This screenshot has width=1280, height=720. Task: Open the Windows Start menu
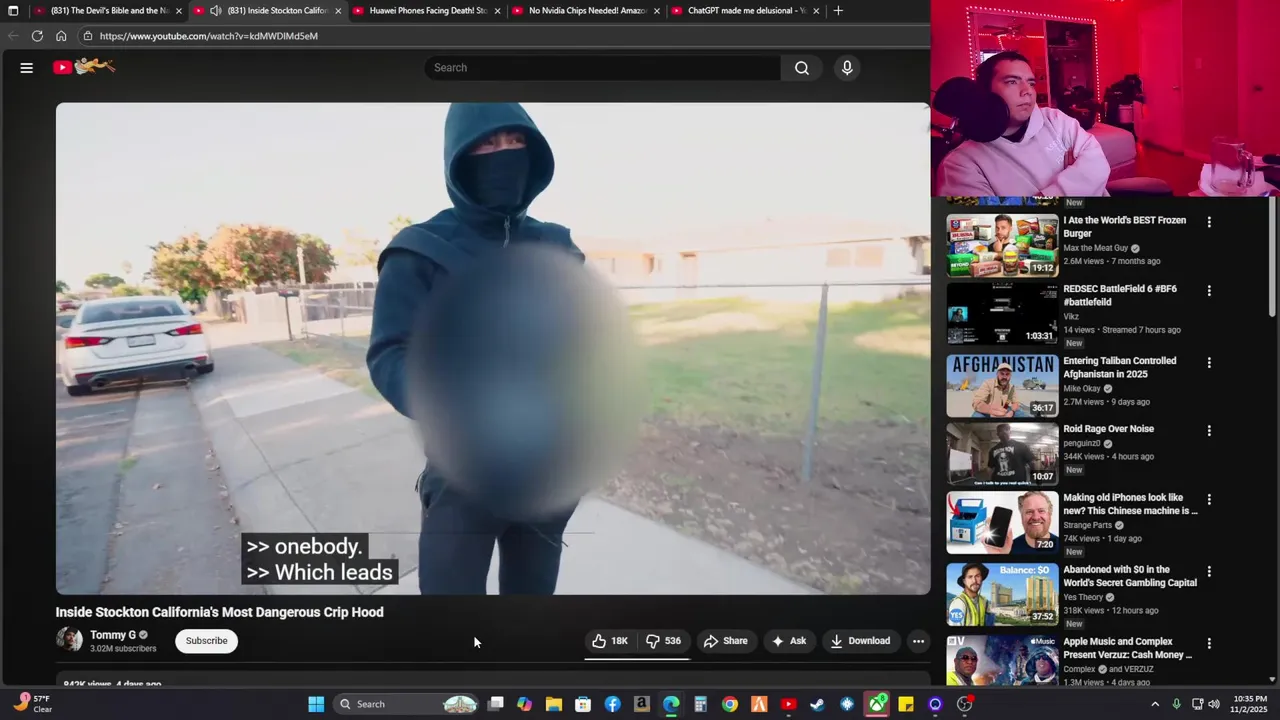pyautogui.click(x=316, y=704)
